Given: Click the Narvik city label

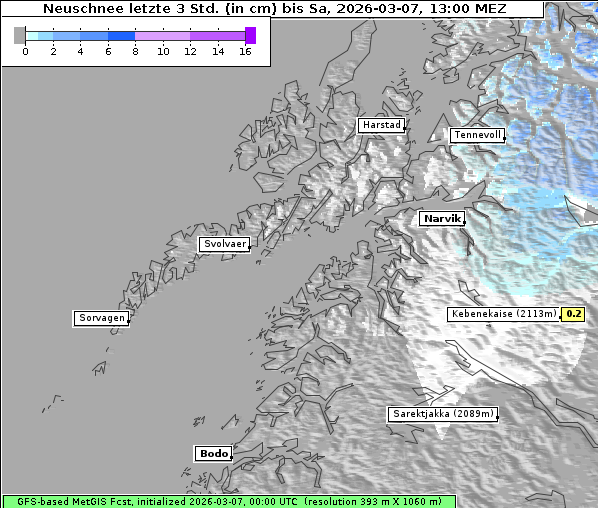Looking at the screenshot, I should (x=442, y=219).
